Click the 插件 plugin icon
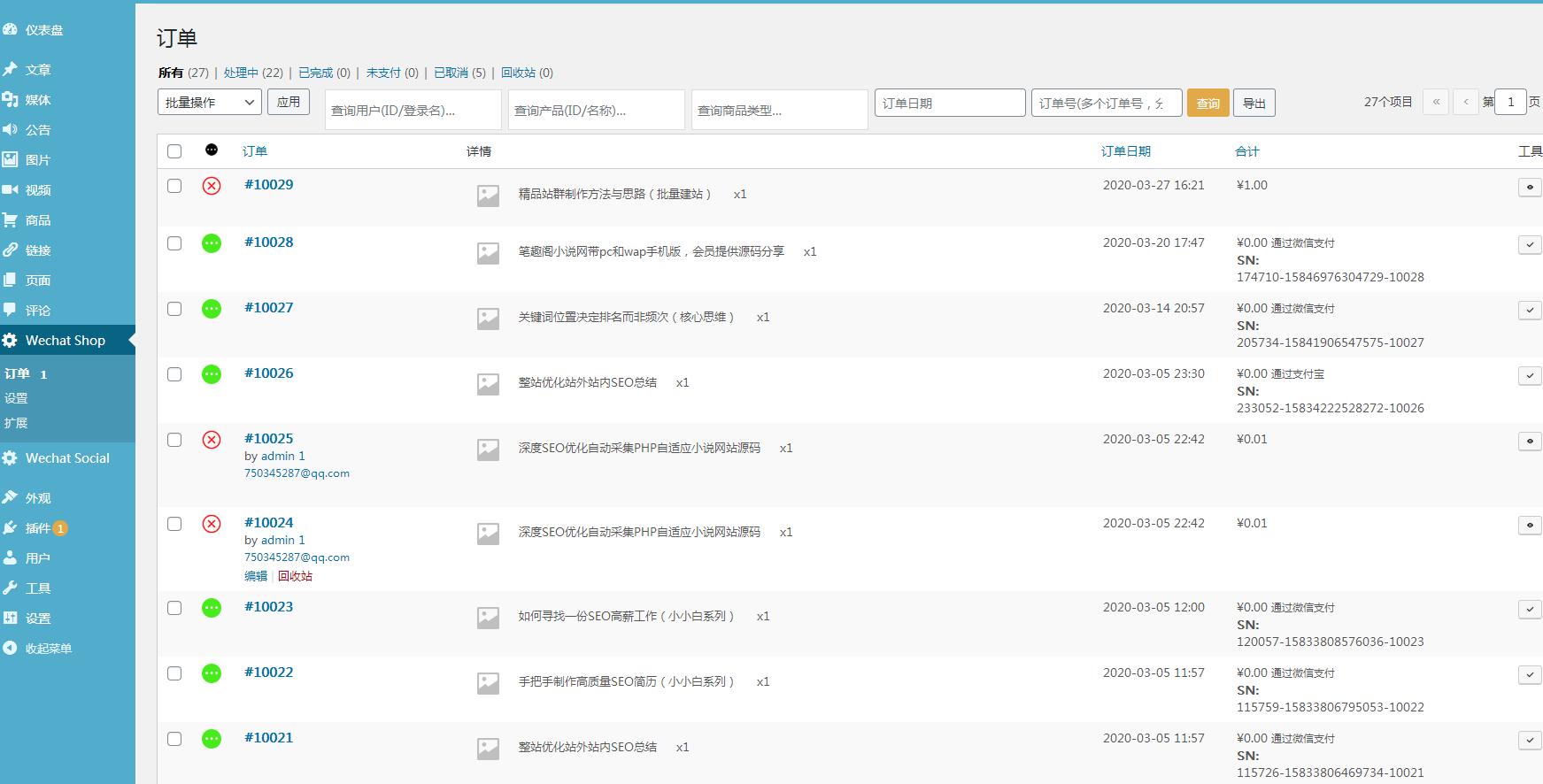Image resolution: width=1543 pixels, height=784 pixels. pos(10,527)
